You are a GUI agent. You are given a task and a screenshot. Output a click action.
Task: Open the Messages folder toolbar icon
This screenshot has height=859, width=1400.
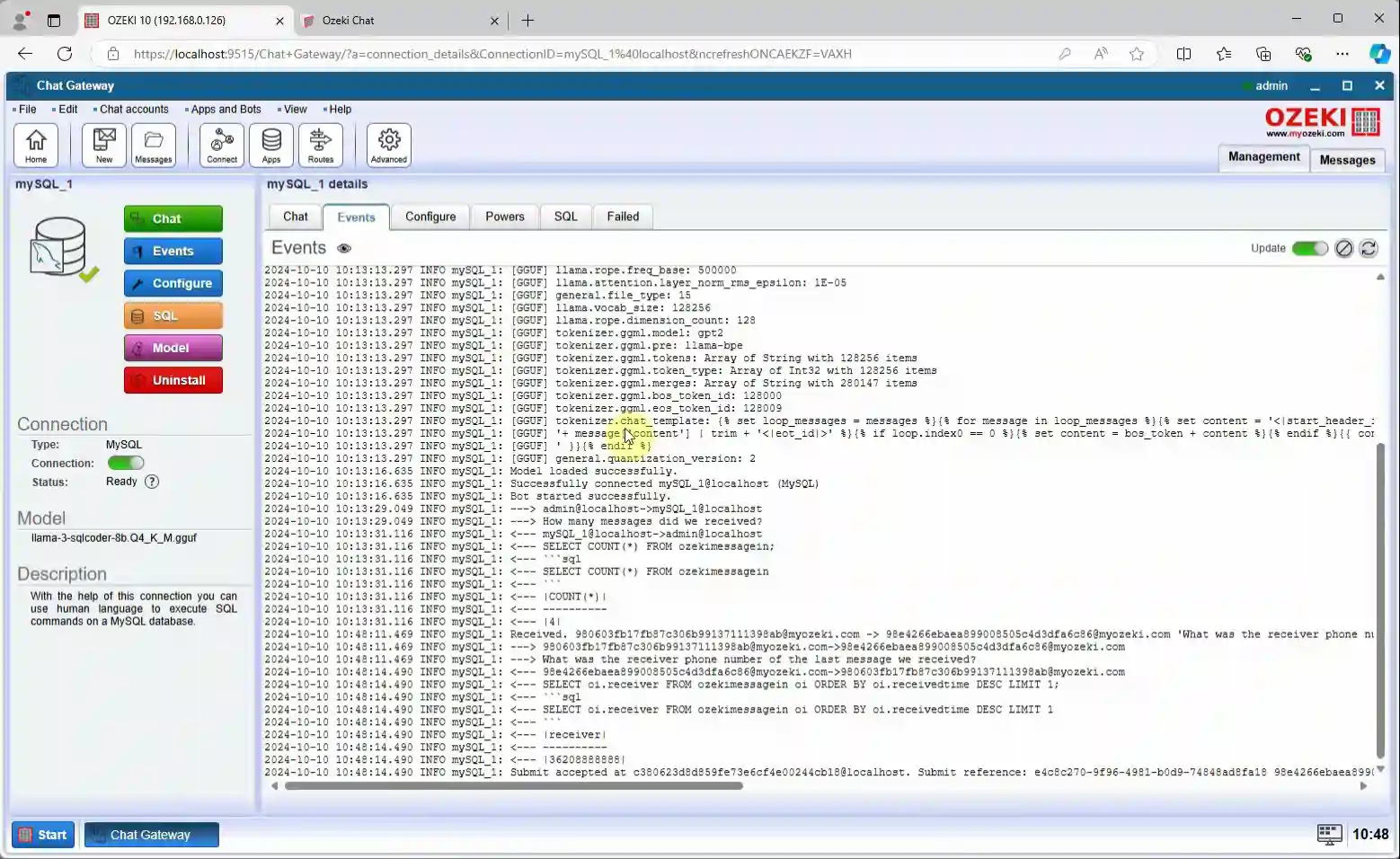pos(154,145)
